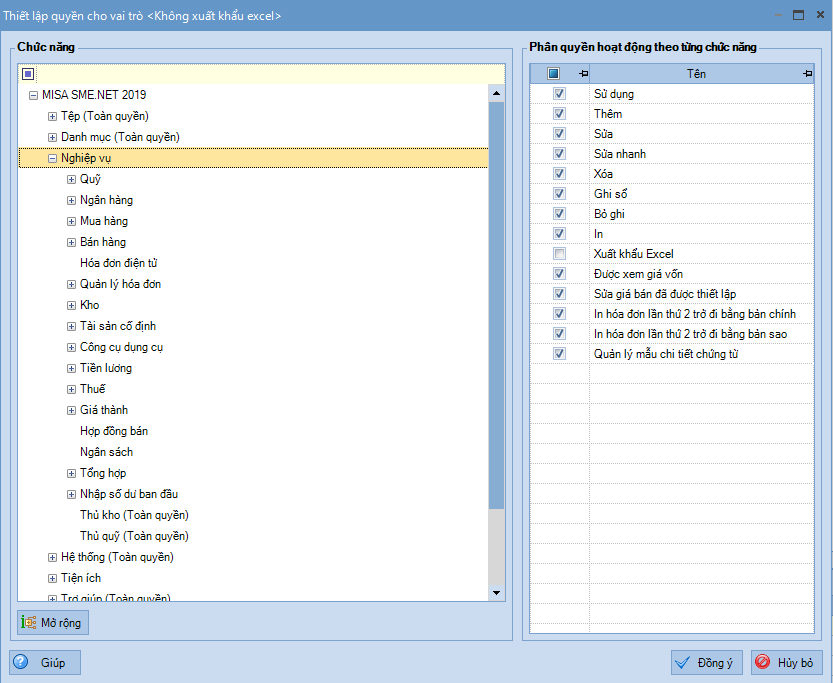This screenshot has width=833, height=683.
Task: Expand the Kho node
Action: pos(71,305)
